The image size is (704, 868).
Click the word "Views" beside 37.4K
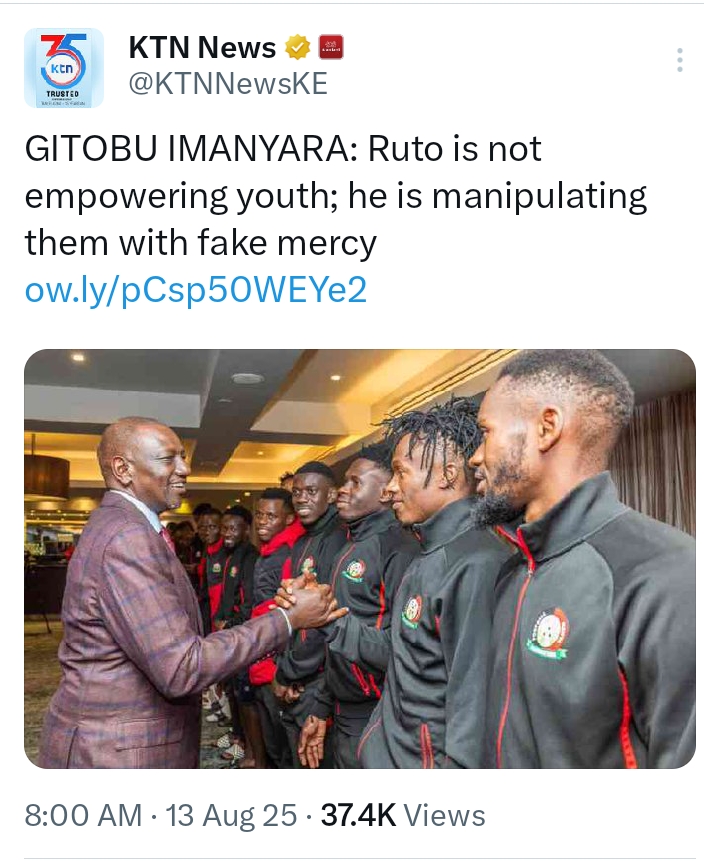tap(444, 815)
